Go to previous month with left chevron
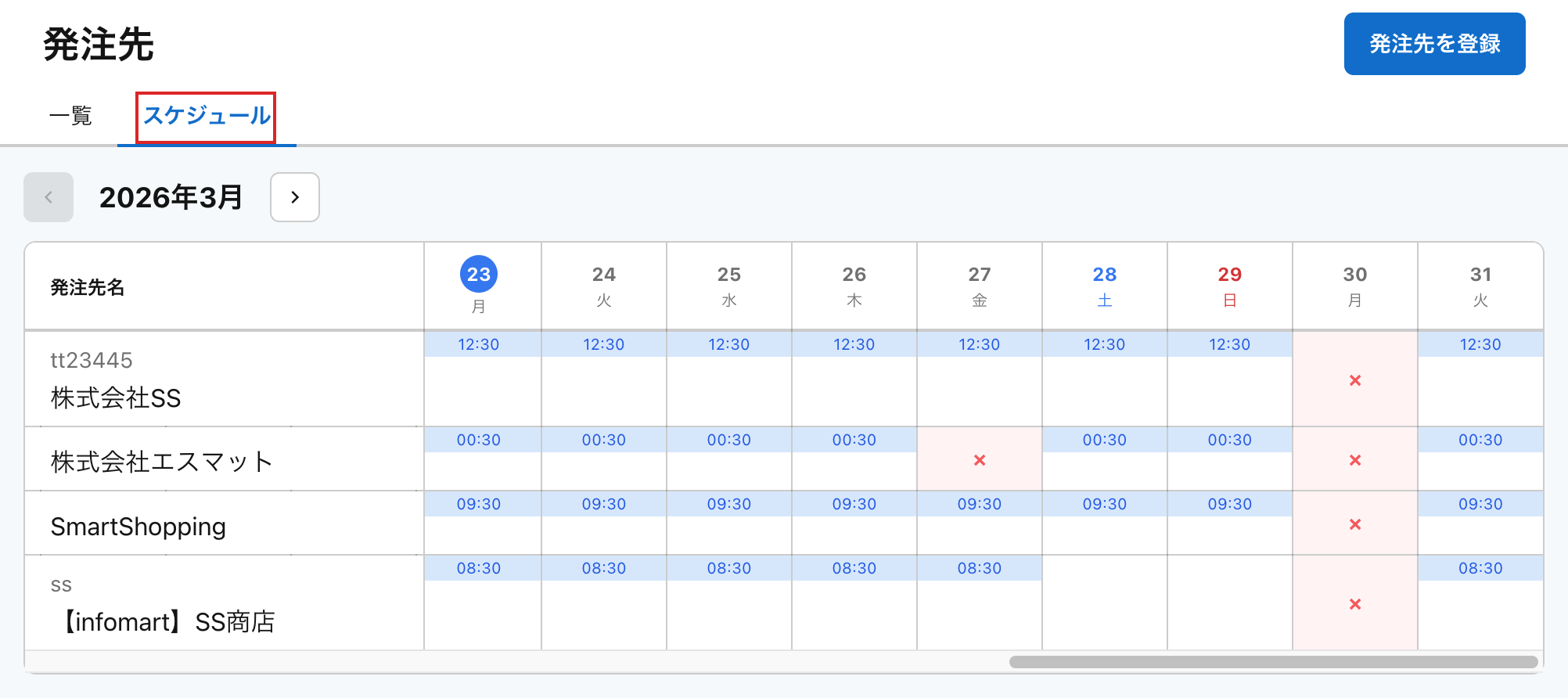 pos(49,197)
